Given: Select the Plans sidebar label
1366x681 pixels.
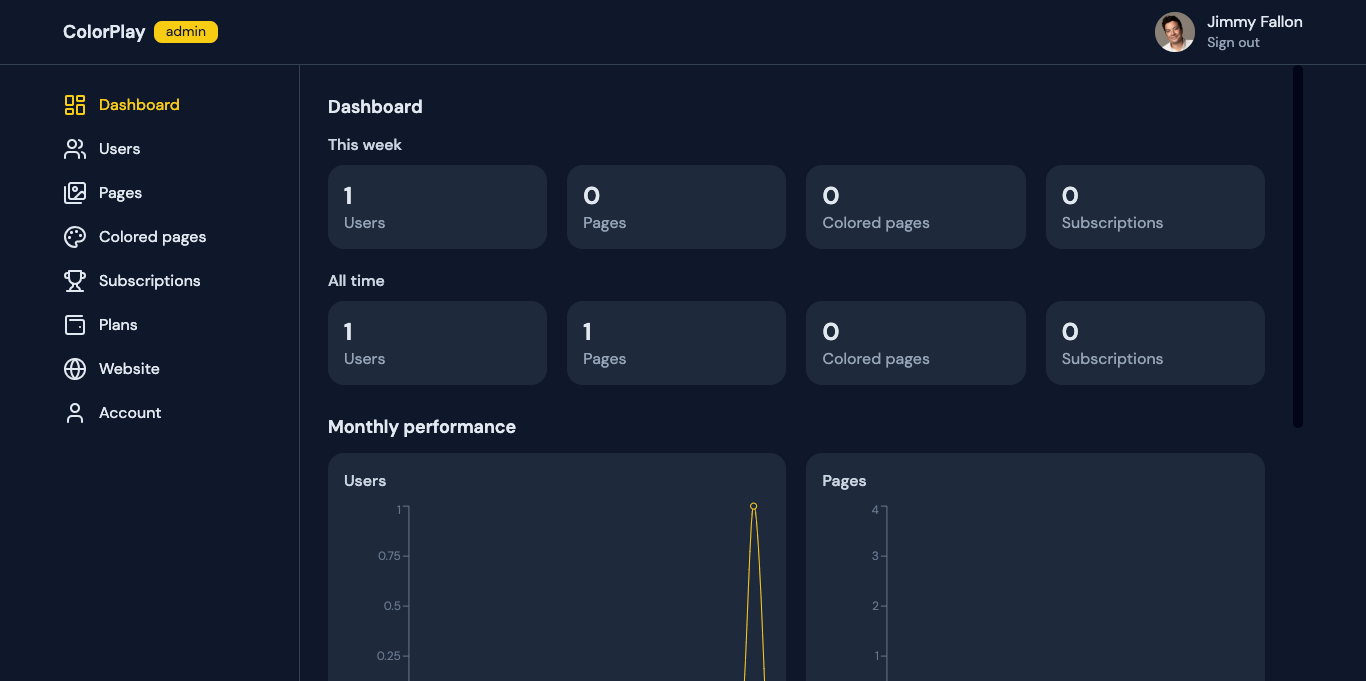Looking at the screenshot, I should (x=118, y=325).
